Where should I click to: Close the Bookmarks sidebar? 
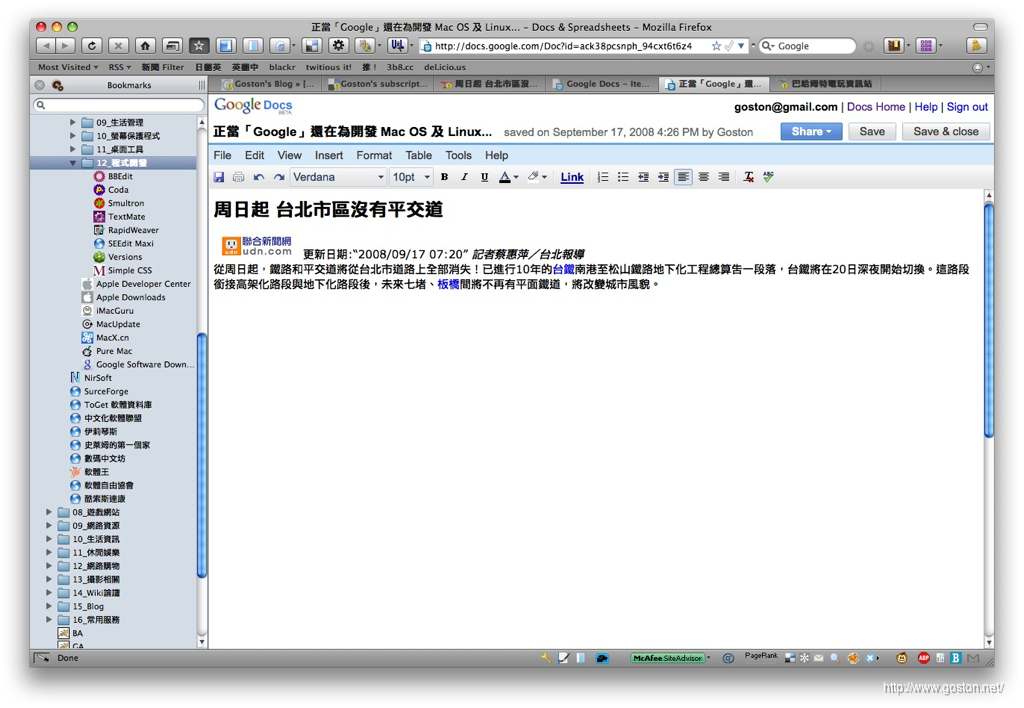[40, 85]
